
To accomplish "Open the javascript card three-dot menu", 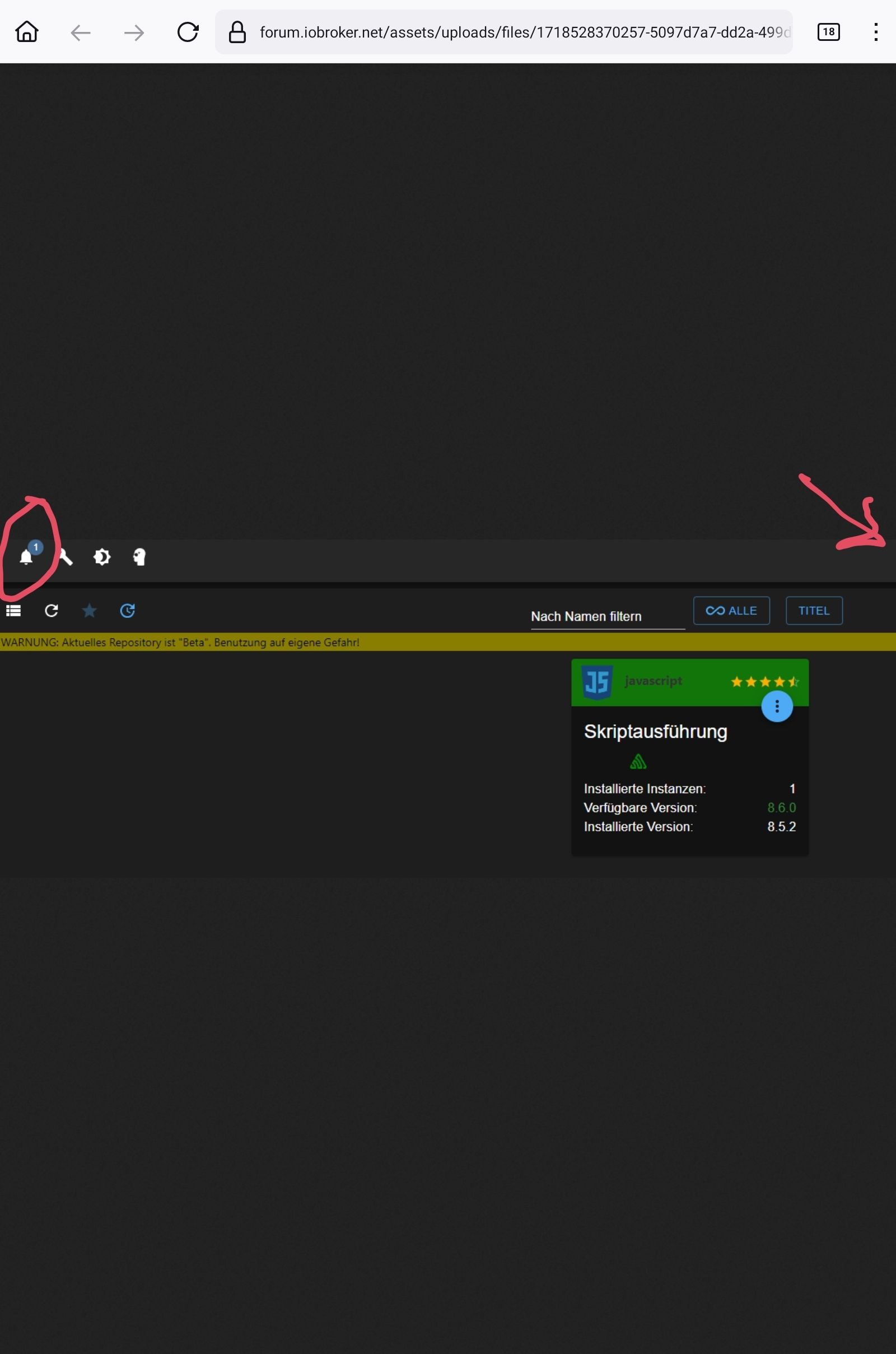I will (777, 706).
